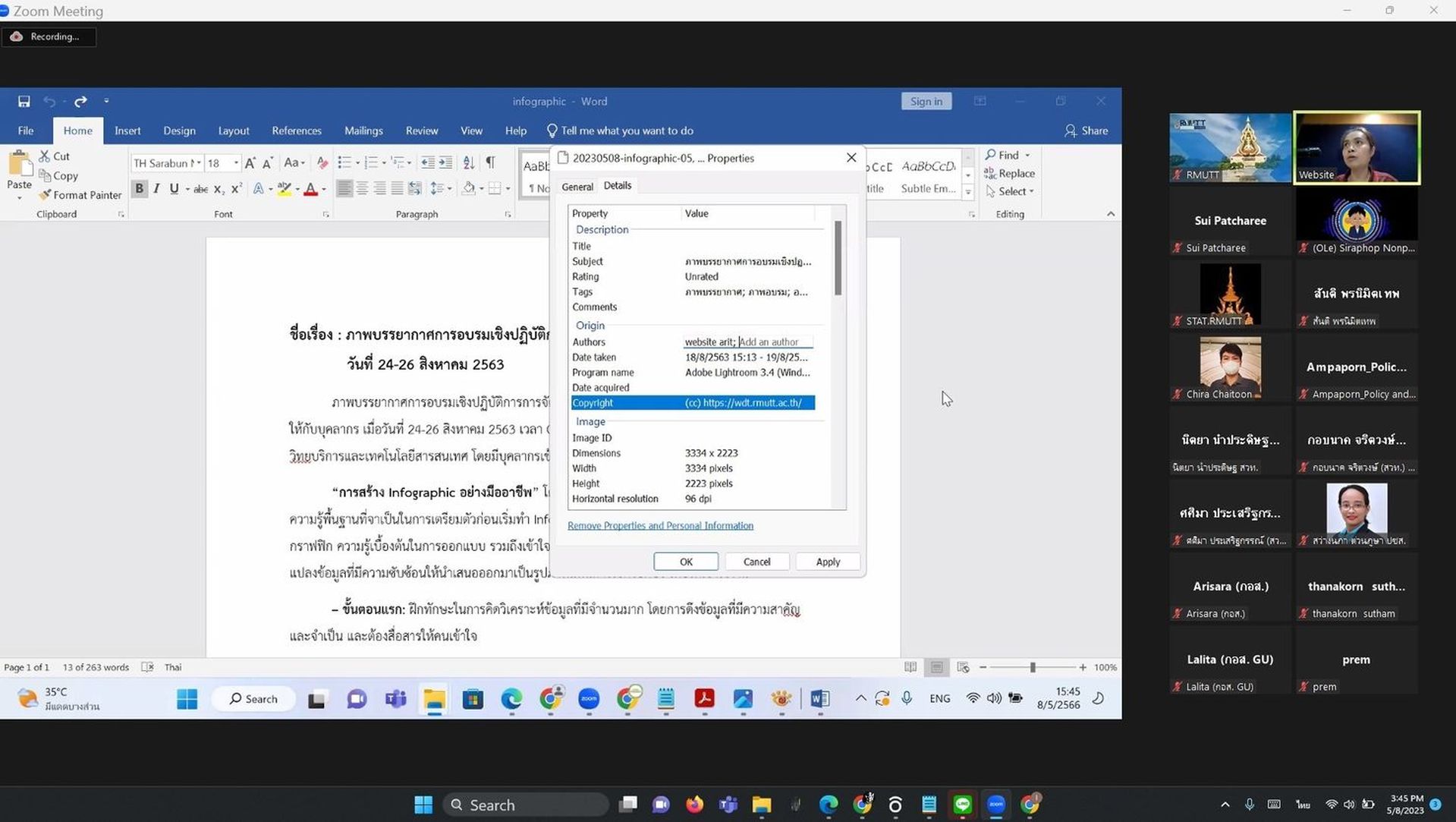Click the Word icon in shared taskbar
Image resolution: width=1456 pixels, height=822 pixels.
819,698
